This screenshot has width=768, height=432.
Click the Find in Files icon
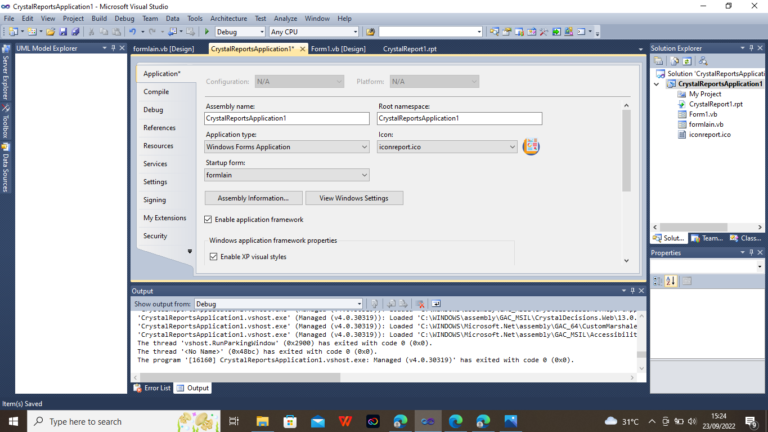[x=370, y=32]
